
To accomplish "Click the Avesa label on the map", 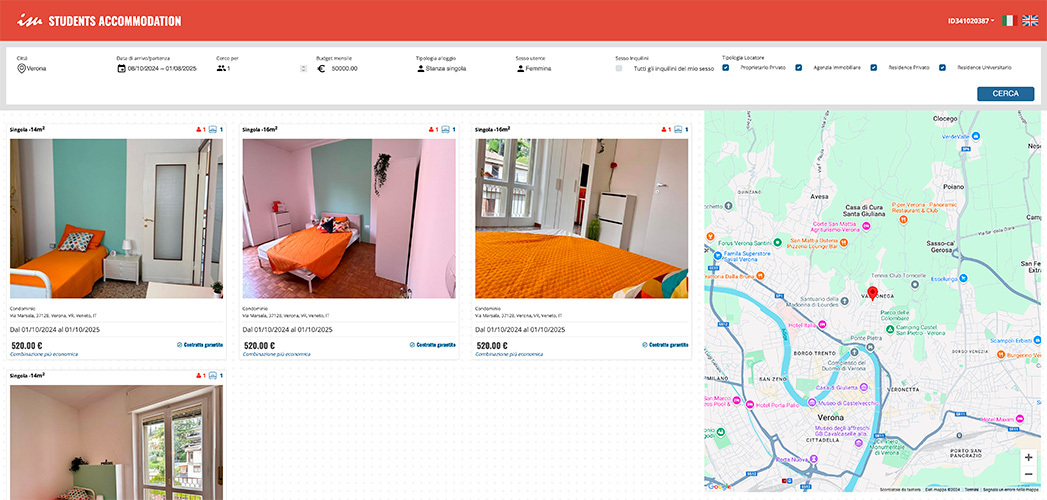I will point(817,197).
